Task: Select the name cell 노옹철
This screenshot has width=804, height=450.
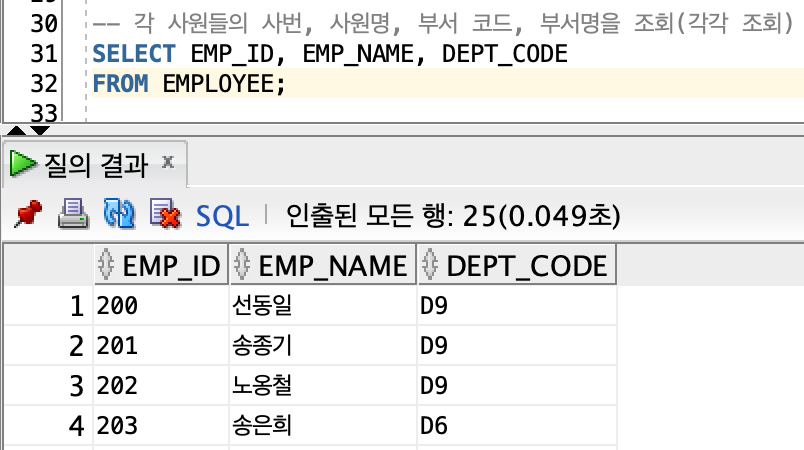Action: (x=323, y=385)
